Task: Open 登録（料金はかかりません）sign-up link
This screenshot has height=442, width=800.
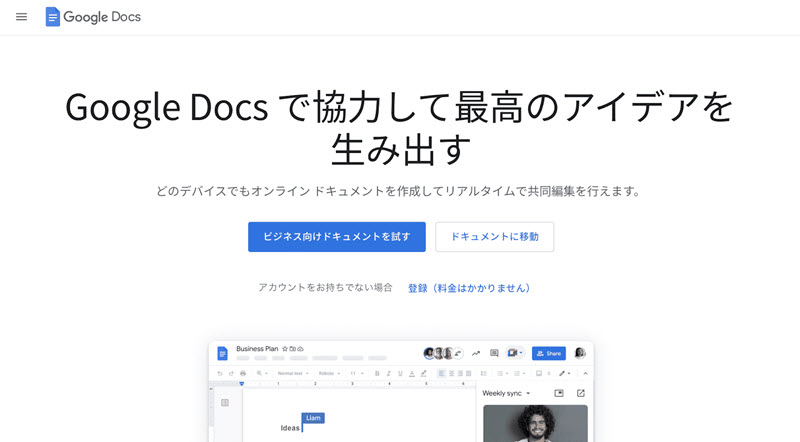Action: point(469,288)
